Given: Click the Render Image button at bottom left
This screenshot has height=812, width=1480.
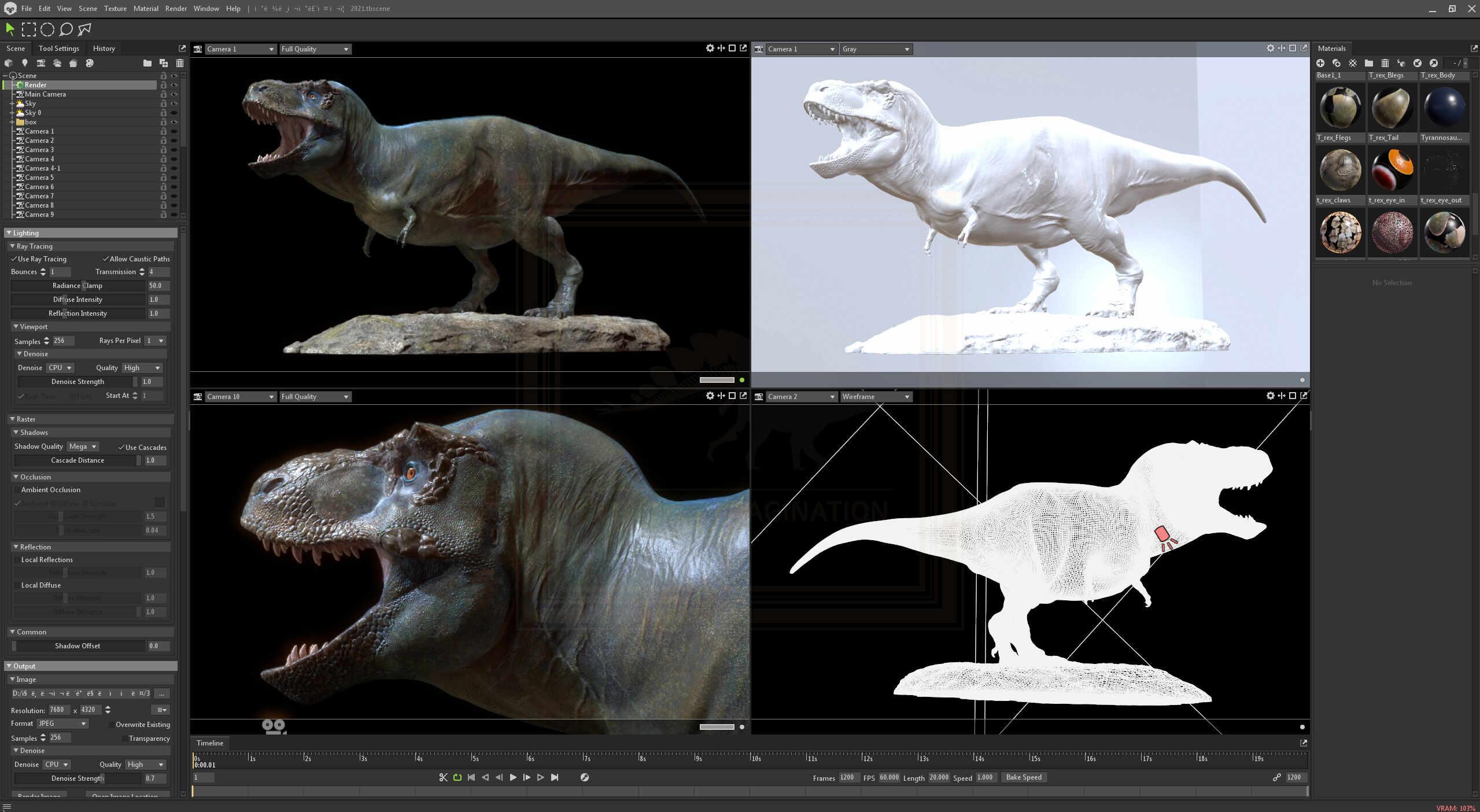Looking at the screenshot, I should pos(38,796).
